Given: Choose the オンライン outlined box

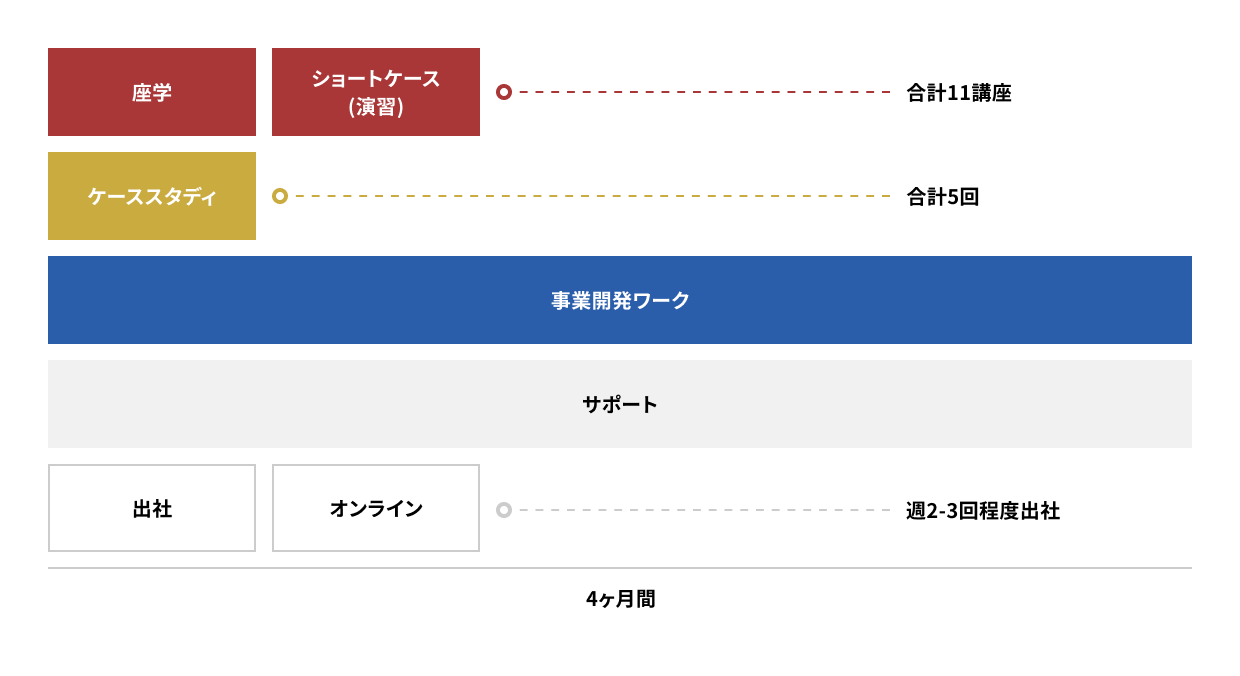Looking at the screenshot, I should pos(376,508).
